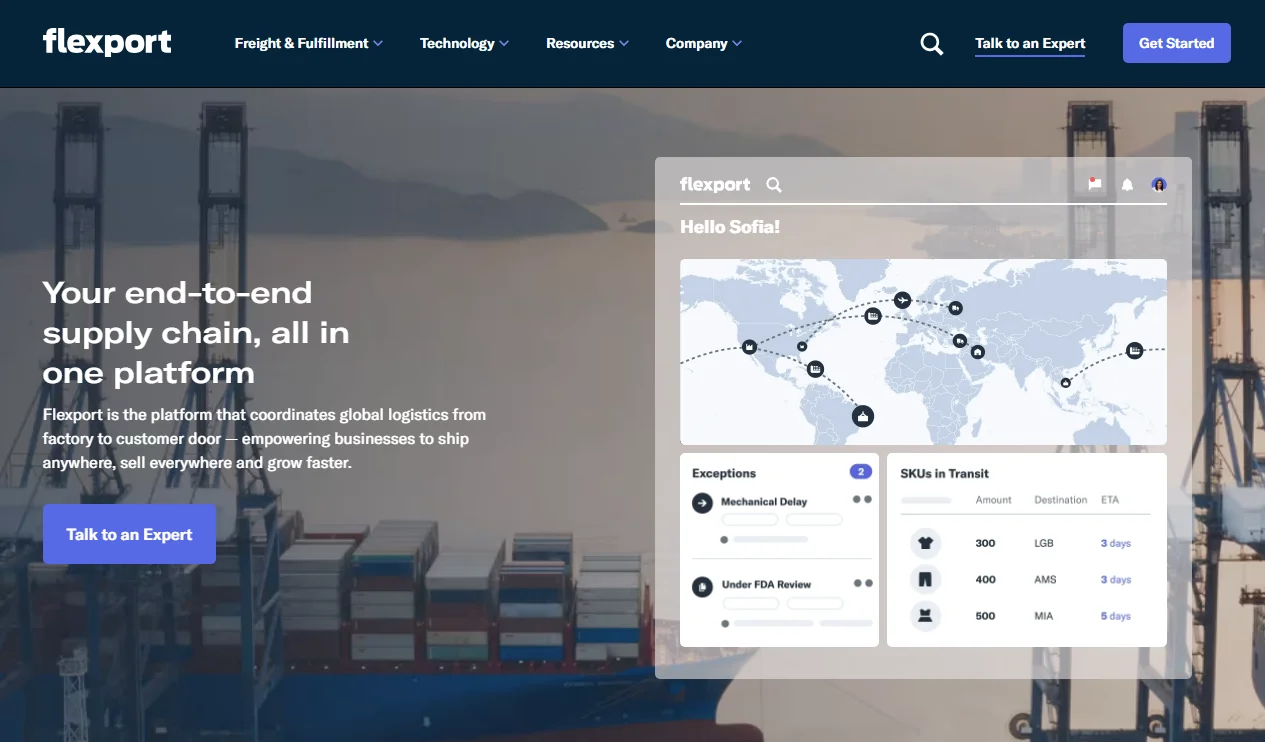The height and width of the screenshot is (742, 1265).
Task: Open notifications via the bell icon
Action: pos(1127,185)
